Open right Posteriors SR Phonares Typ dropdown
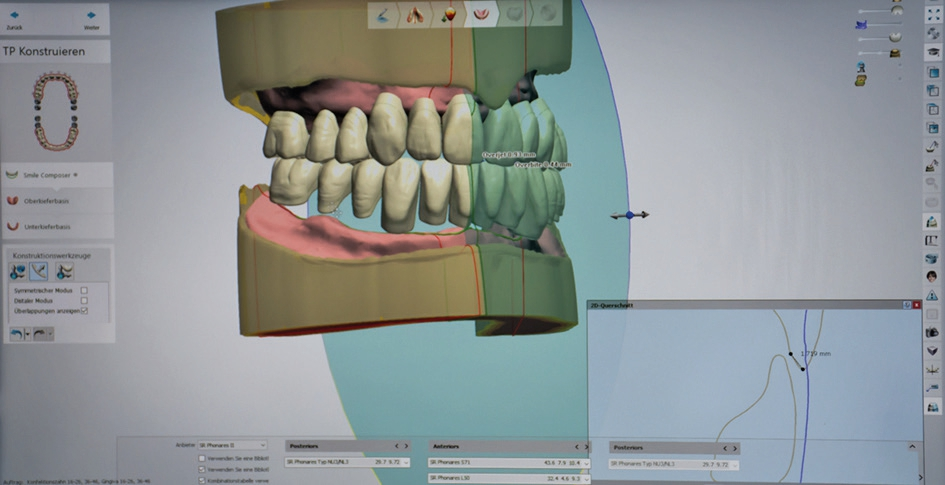The height and width of the screenshot is (485, 945). [x=674, y=465]
